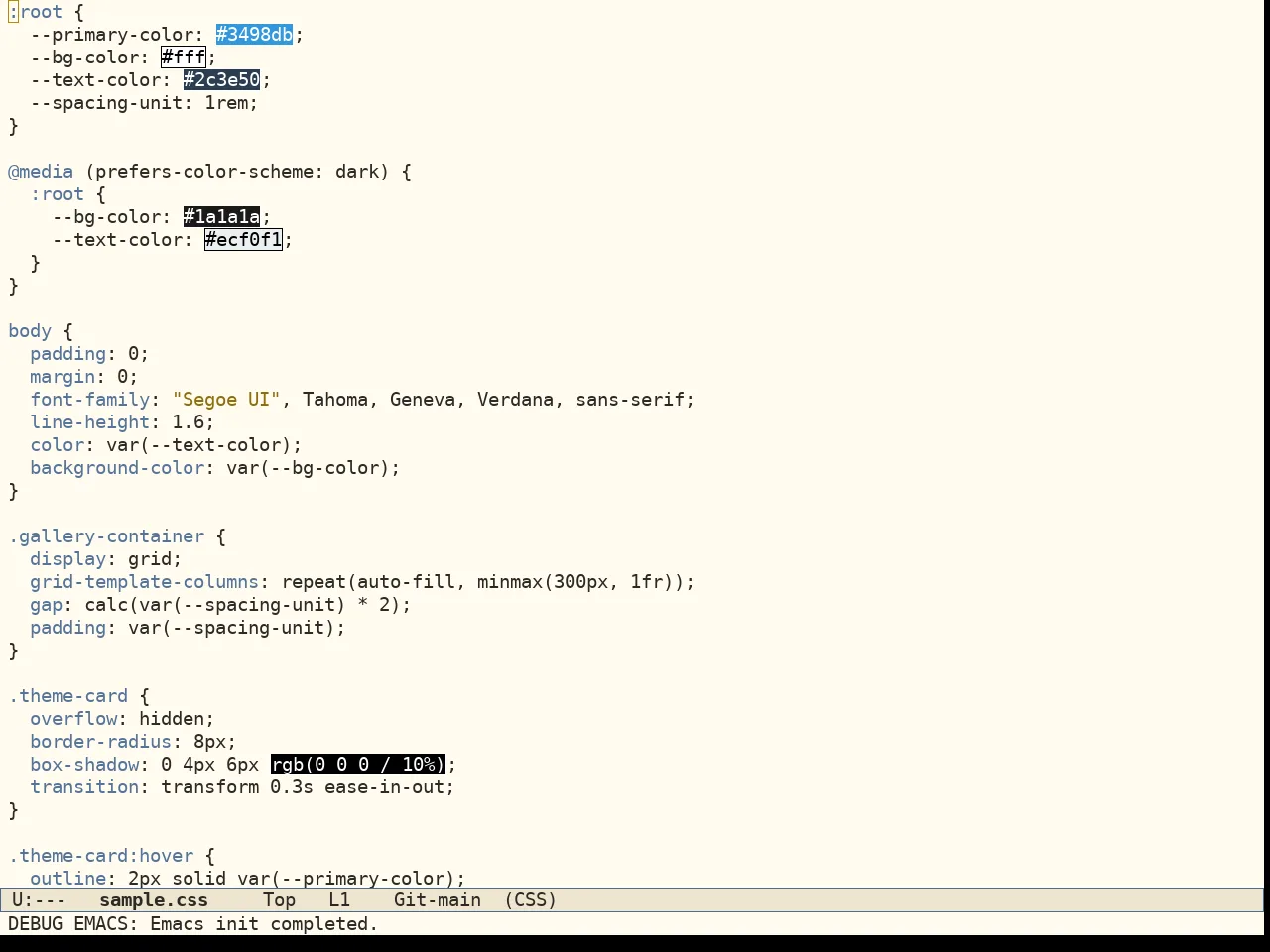Click the #ecf0f1 dark text color value
This screenshot has height=952, width=1270.
click(243, 240)
